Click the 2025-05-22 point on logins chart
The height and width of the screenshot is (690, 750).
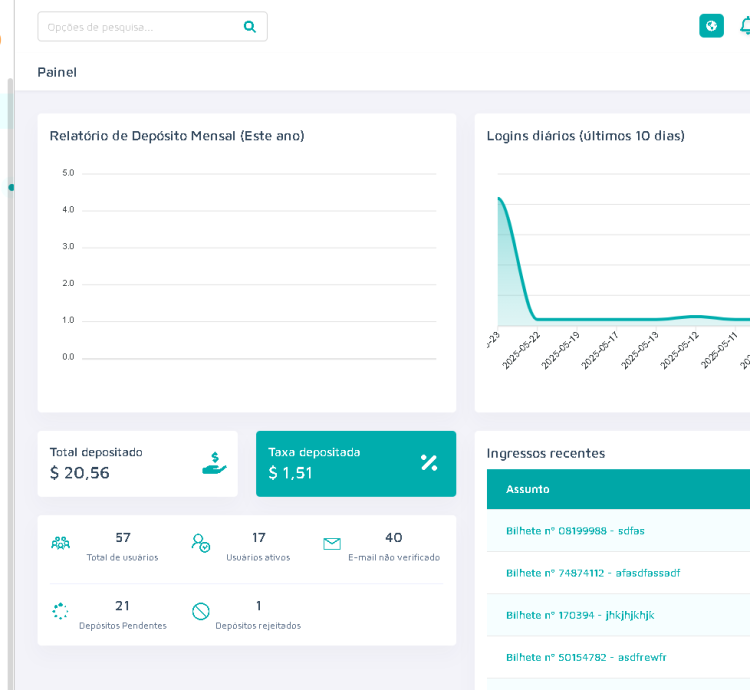pos(537,318)
